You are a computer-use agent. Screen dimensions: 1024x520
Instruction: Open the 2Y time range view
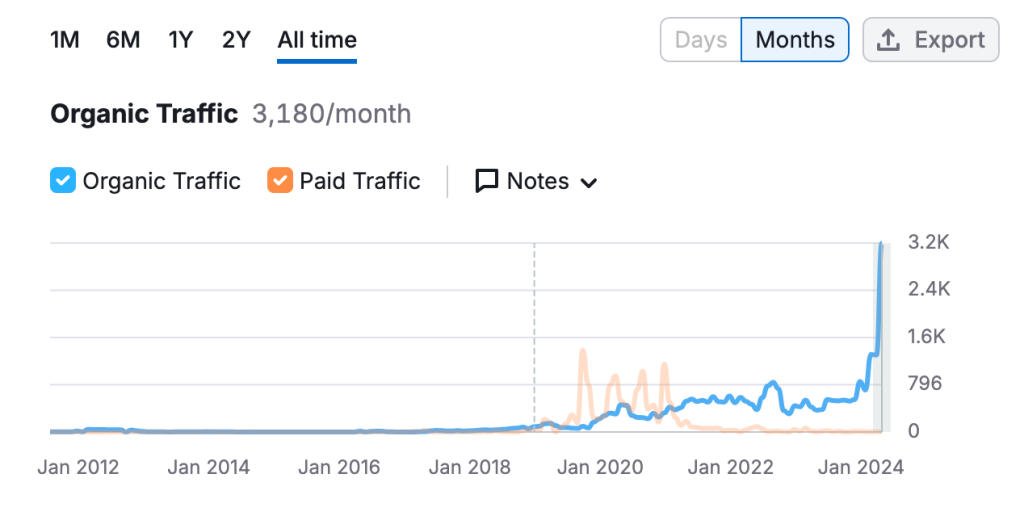click(236, 40)
